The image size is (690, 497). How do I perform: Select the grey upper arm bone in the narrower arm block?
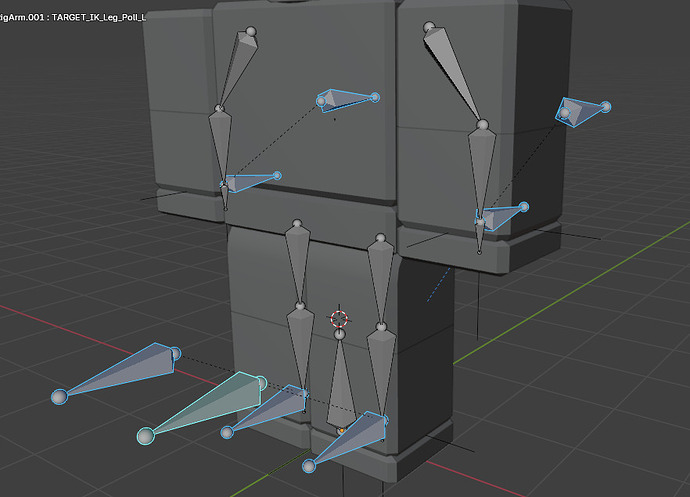pyautogui.click(x=238, y=66)
